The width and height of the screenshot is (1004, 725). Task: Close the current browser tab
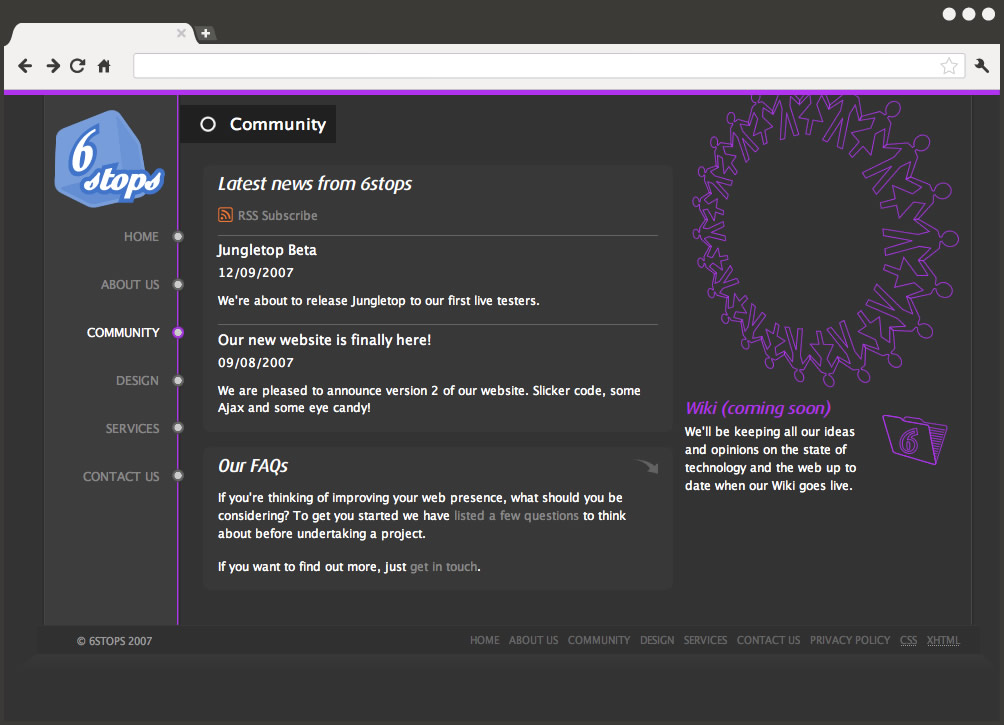(x=181, y=33)
